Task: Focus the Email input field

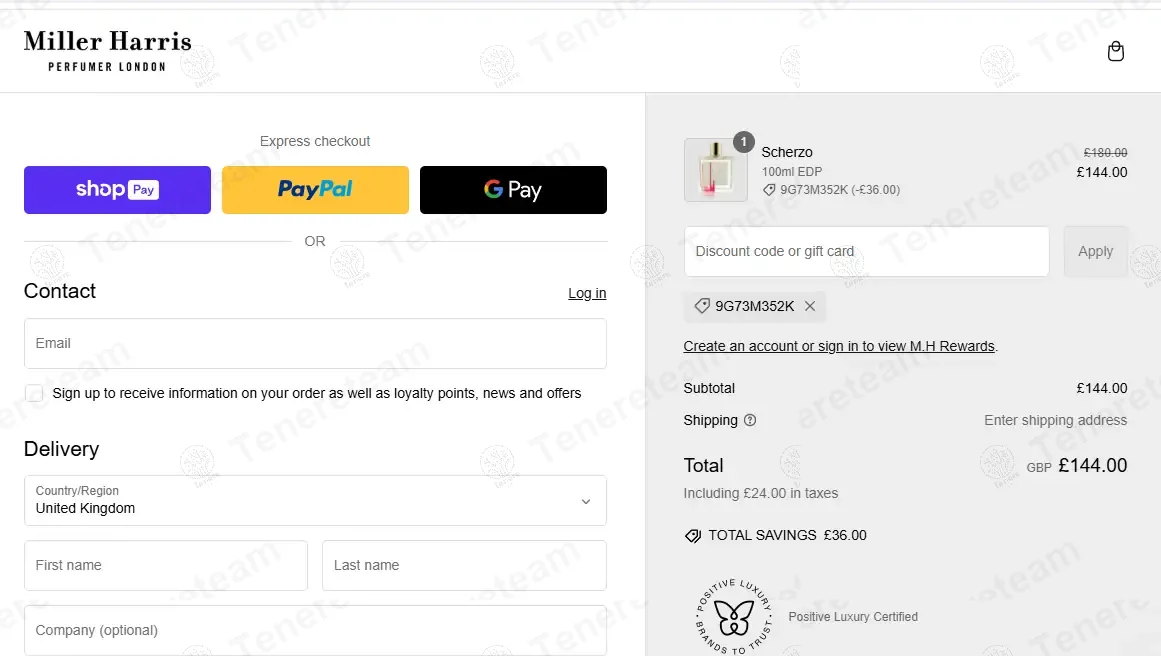Action: (x=315, y=344)
